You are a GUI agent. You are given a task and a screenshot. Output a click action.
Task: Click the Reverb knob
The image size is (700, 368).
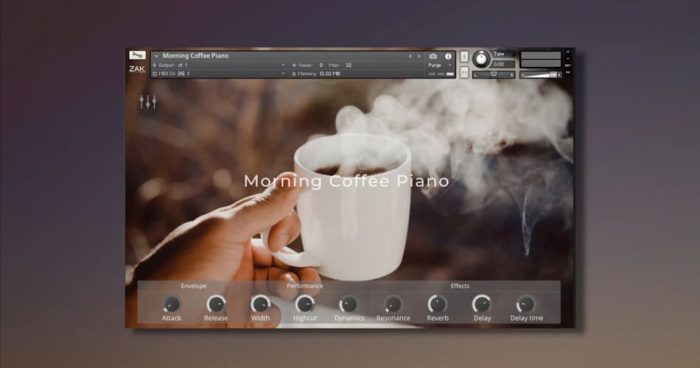(x=438, y=305)
